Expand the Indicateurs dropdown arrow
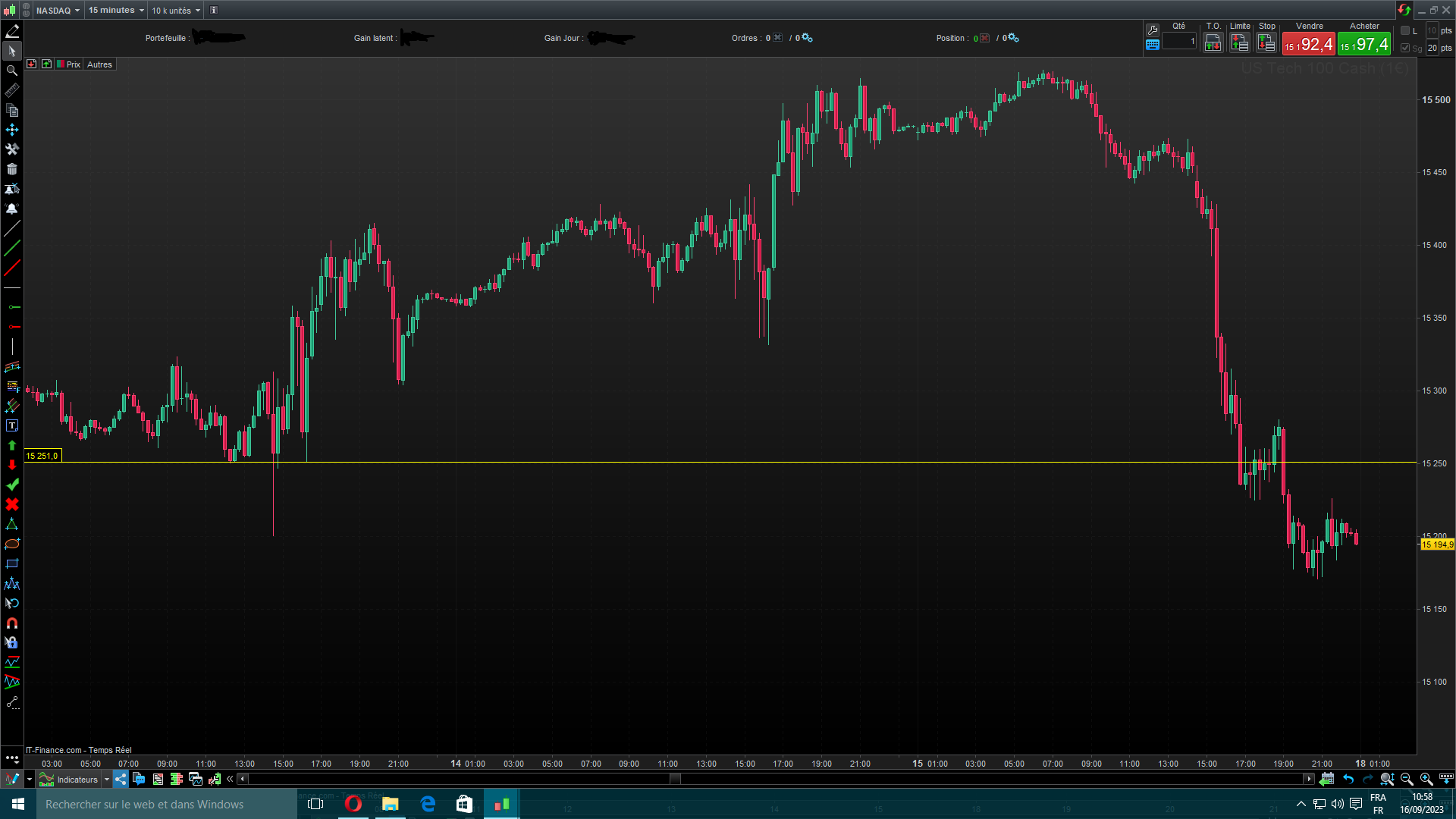The width and height of the screenshot is (1456, 819). (107, 779)
